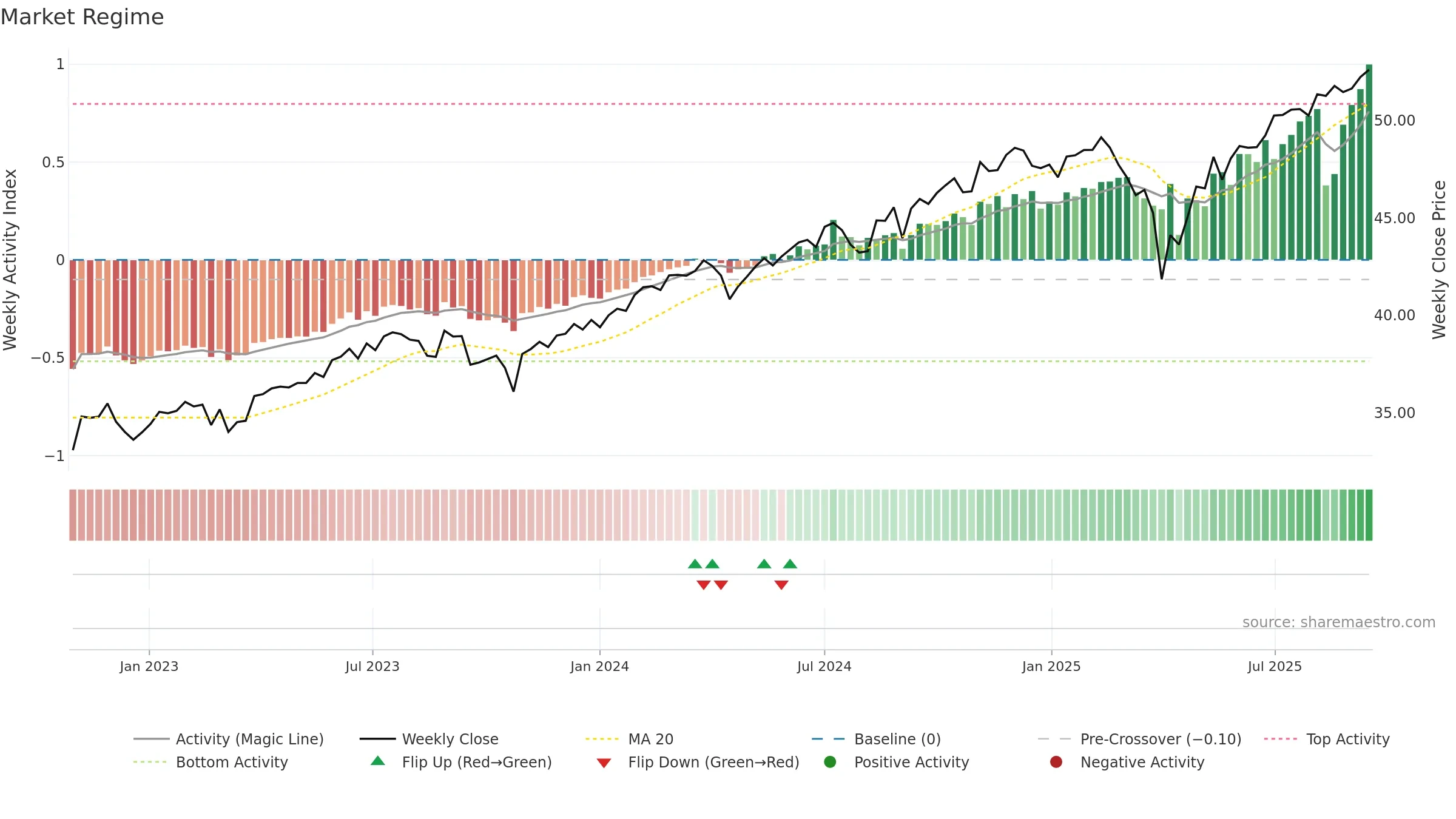Click the Jan 2024 x-axis label
This screenshot has width=1456, height=819.
[x=599, y=667]
